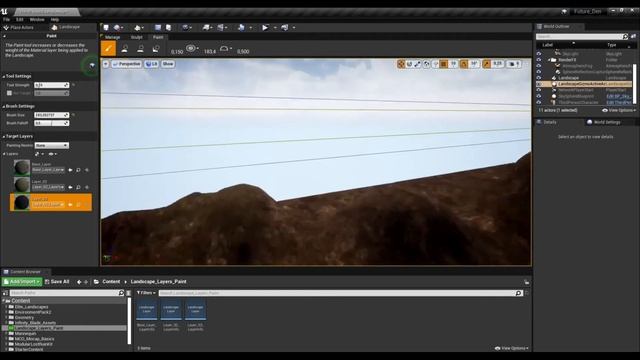
Task: Open View Options in World Outliner
Action: point(619,110)
